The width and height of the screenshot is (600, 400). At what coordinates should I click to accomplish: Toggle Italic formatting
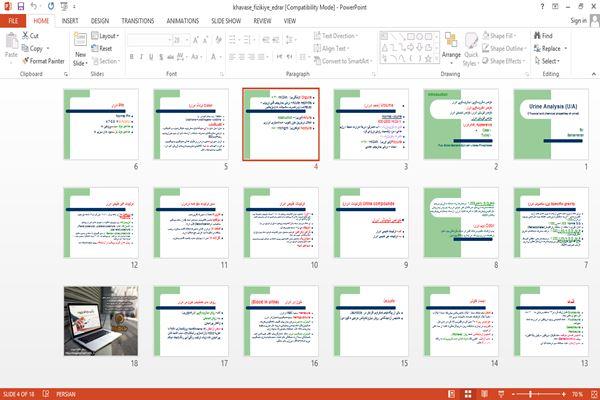[x=141, y=57]
